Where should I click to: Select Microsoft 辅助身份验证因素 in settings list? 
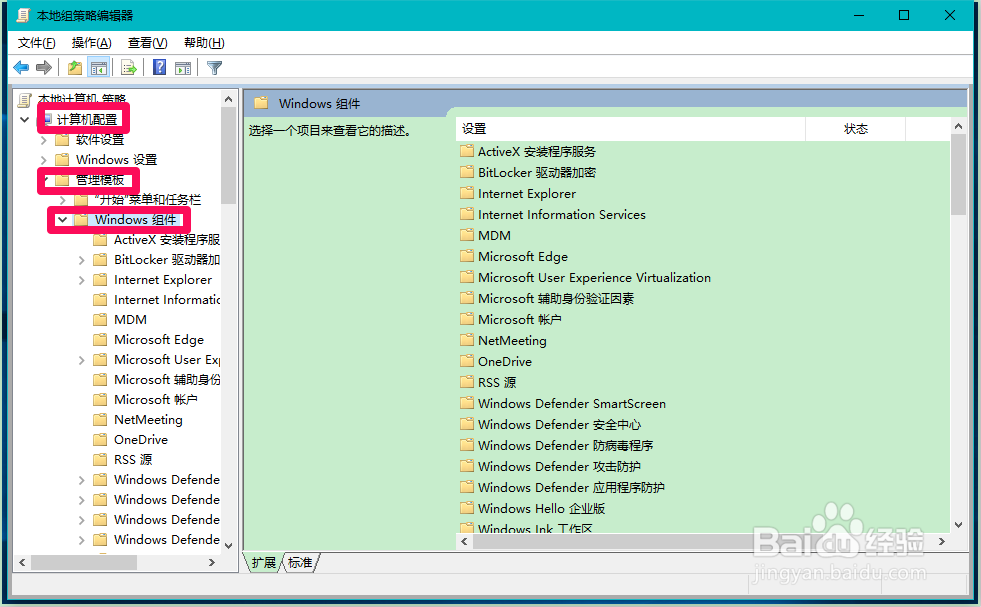tap(556, 298)
